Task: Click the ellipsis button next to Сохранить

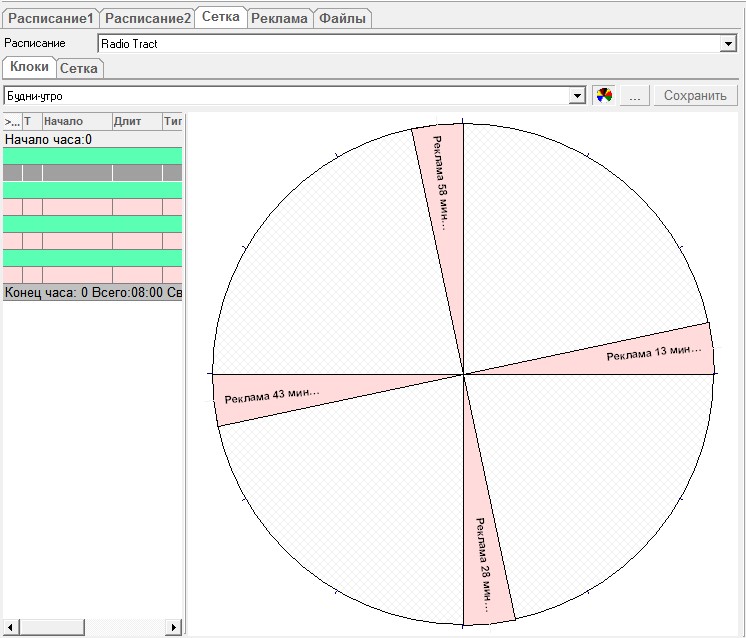Action: click(635, 96)
